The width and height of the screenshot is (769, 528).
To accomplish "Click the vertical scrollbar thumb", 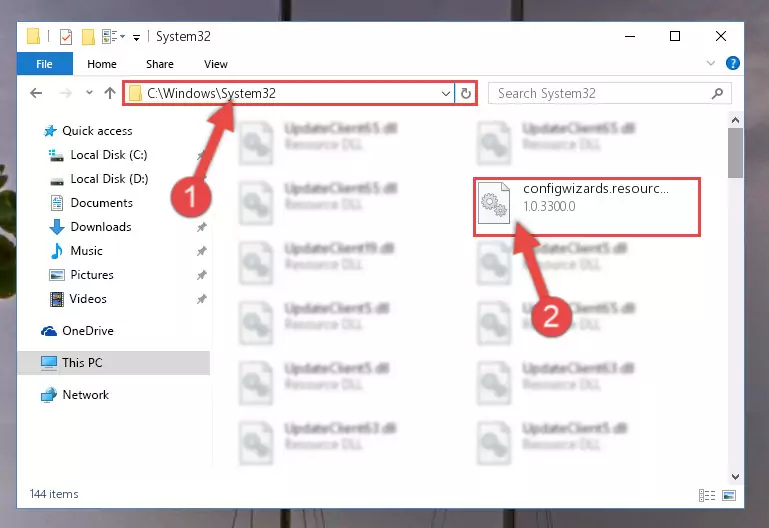I will [735, 153].
